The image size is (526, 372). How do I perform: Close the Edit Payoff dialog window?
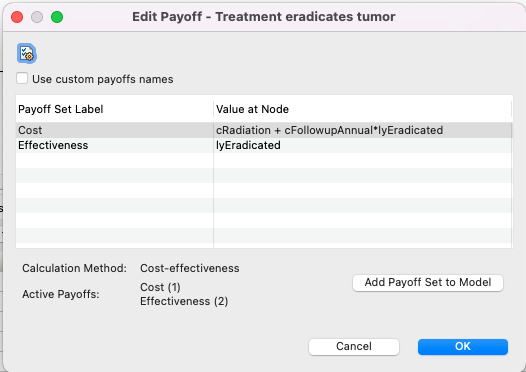coord(17,17)
